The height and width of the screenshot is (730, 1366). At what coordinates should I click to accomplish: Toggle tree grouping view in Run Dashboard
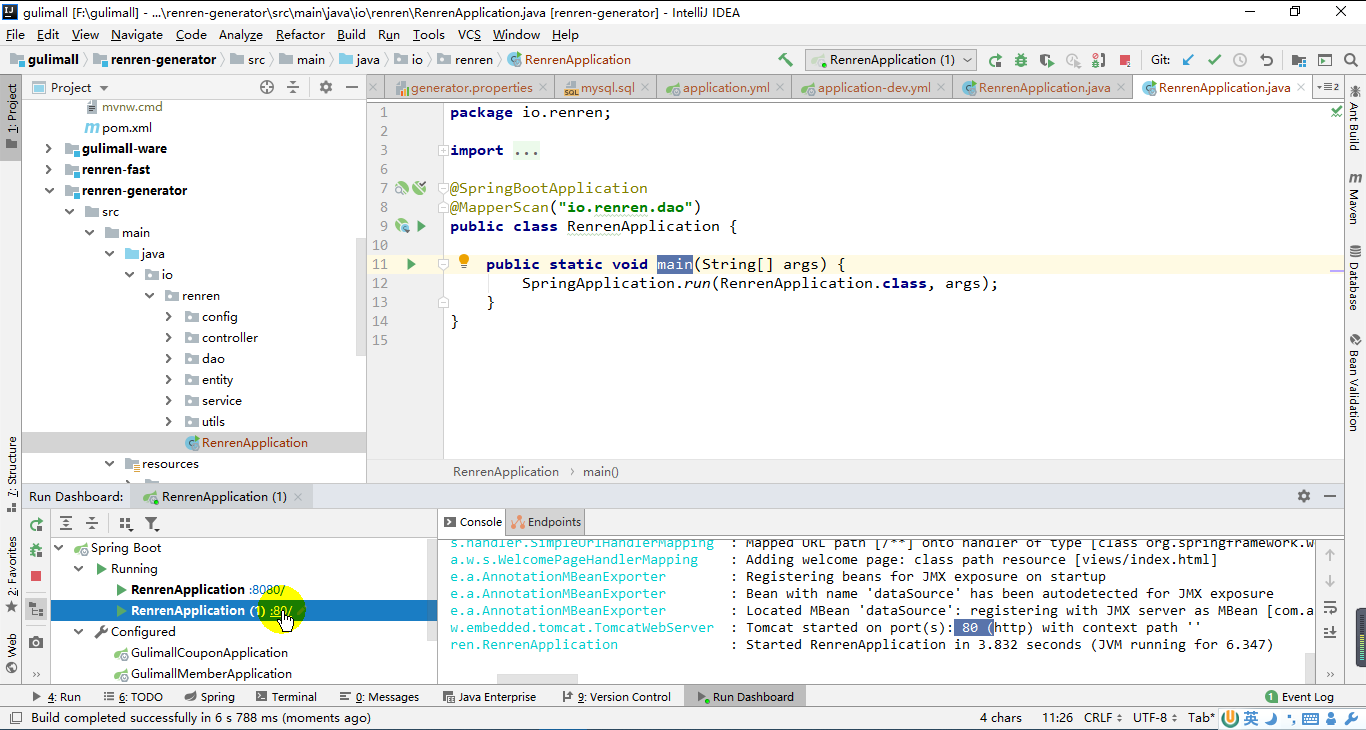tap(36, 609)
